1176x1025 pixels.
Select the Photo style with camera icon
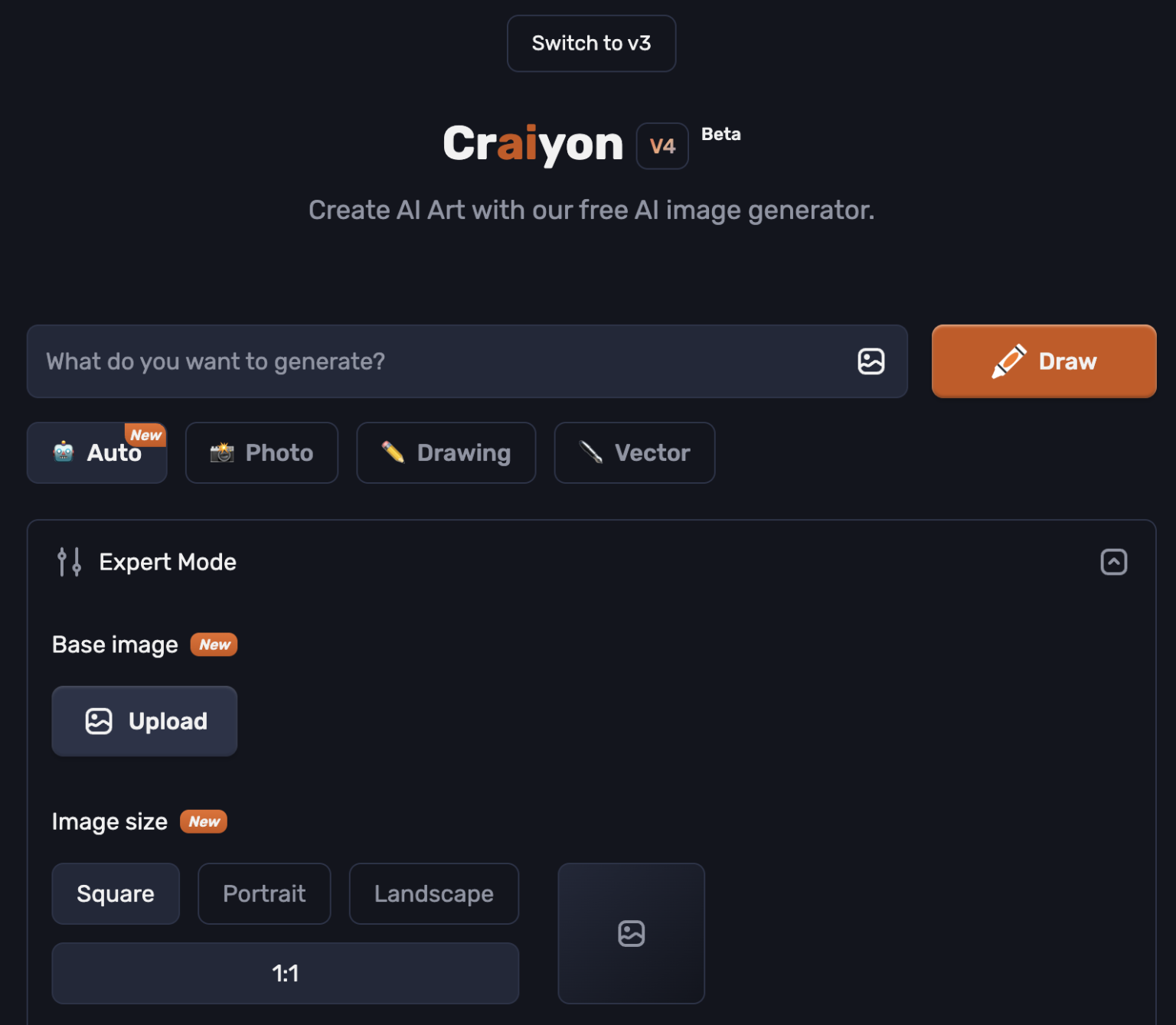pyautogui.click(x=261, y=452)
